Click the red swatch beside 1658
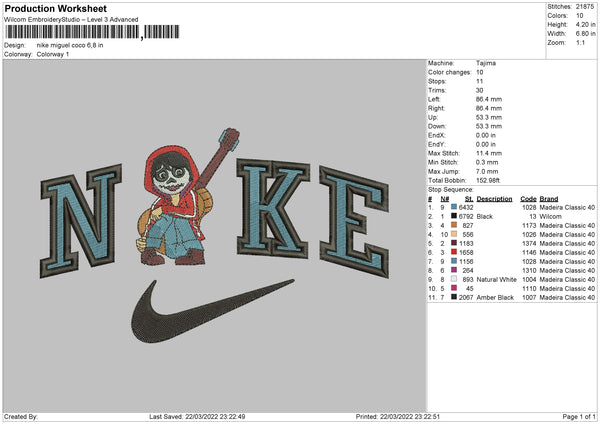 454,252
